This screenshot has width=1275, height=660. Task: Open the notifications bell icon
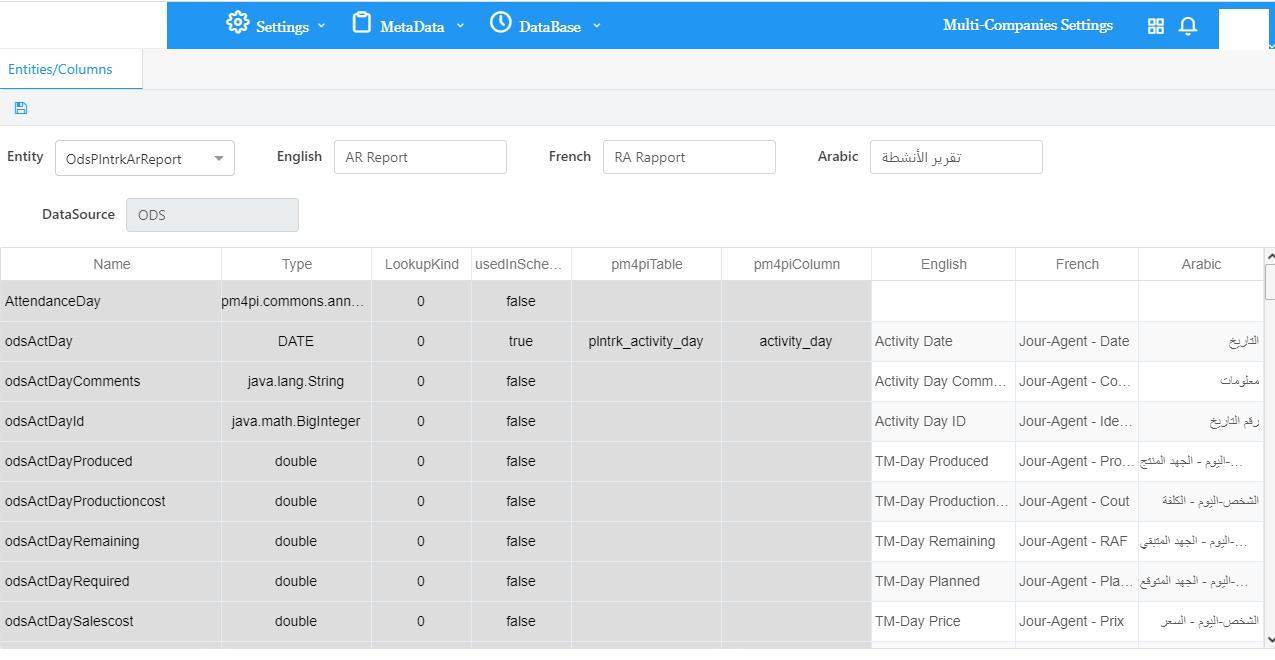pos(1188,27)
